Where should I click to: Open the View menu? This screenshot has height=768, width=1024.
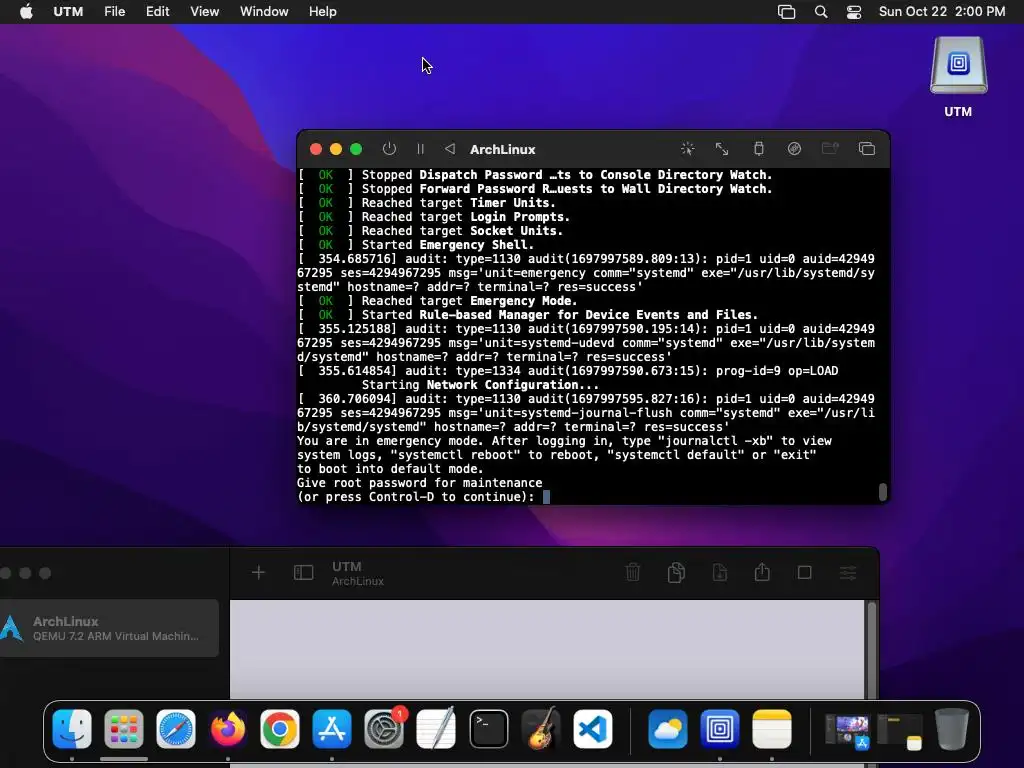(x=204, y=12)
